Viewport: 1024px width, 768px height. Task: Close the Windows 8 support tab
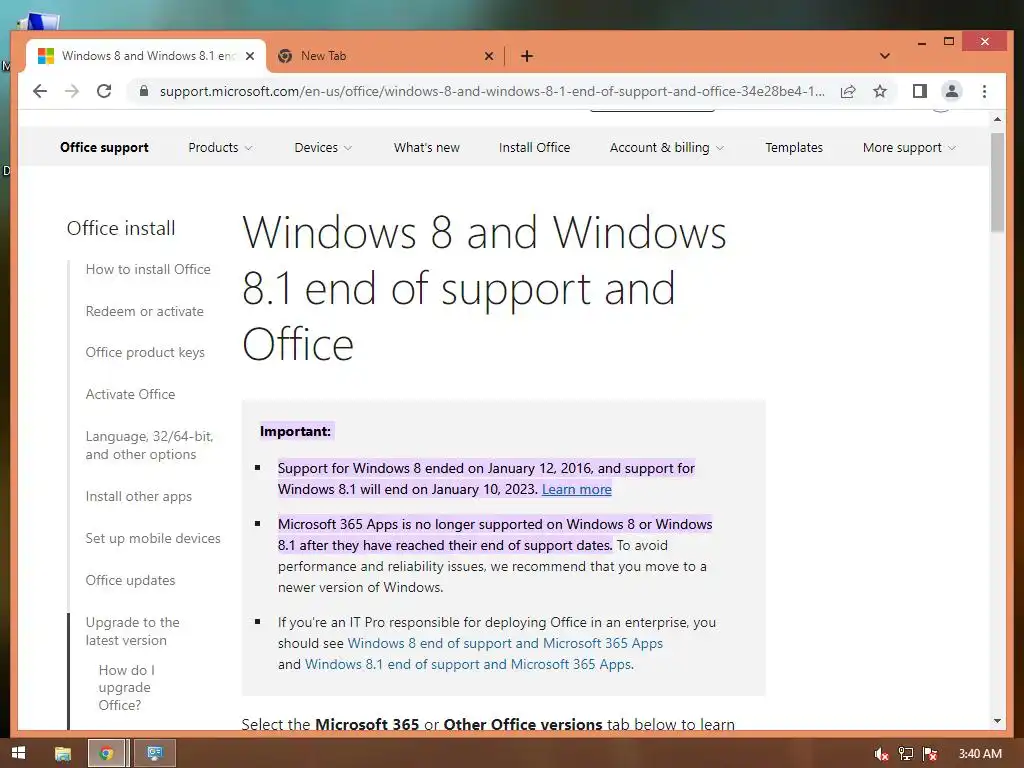[x=249, y=56]
